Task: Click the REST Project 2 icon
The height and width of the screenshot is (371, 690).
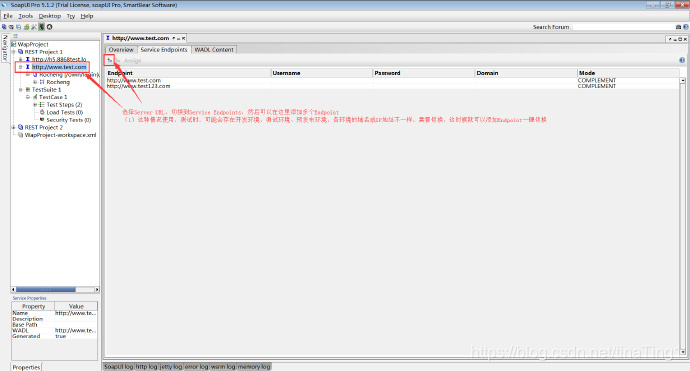Action: 20,127
